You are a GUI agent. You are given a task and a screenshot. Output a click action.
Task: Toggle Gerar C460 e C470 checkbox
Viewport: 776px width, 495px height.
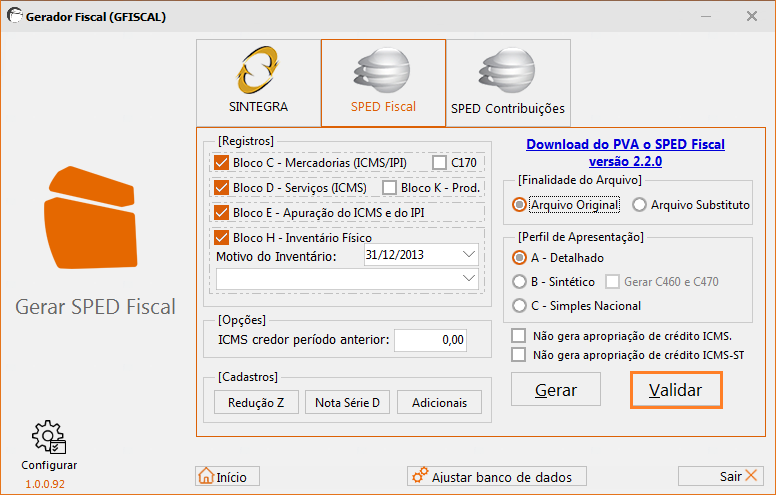[612, 282]
